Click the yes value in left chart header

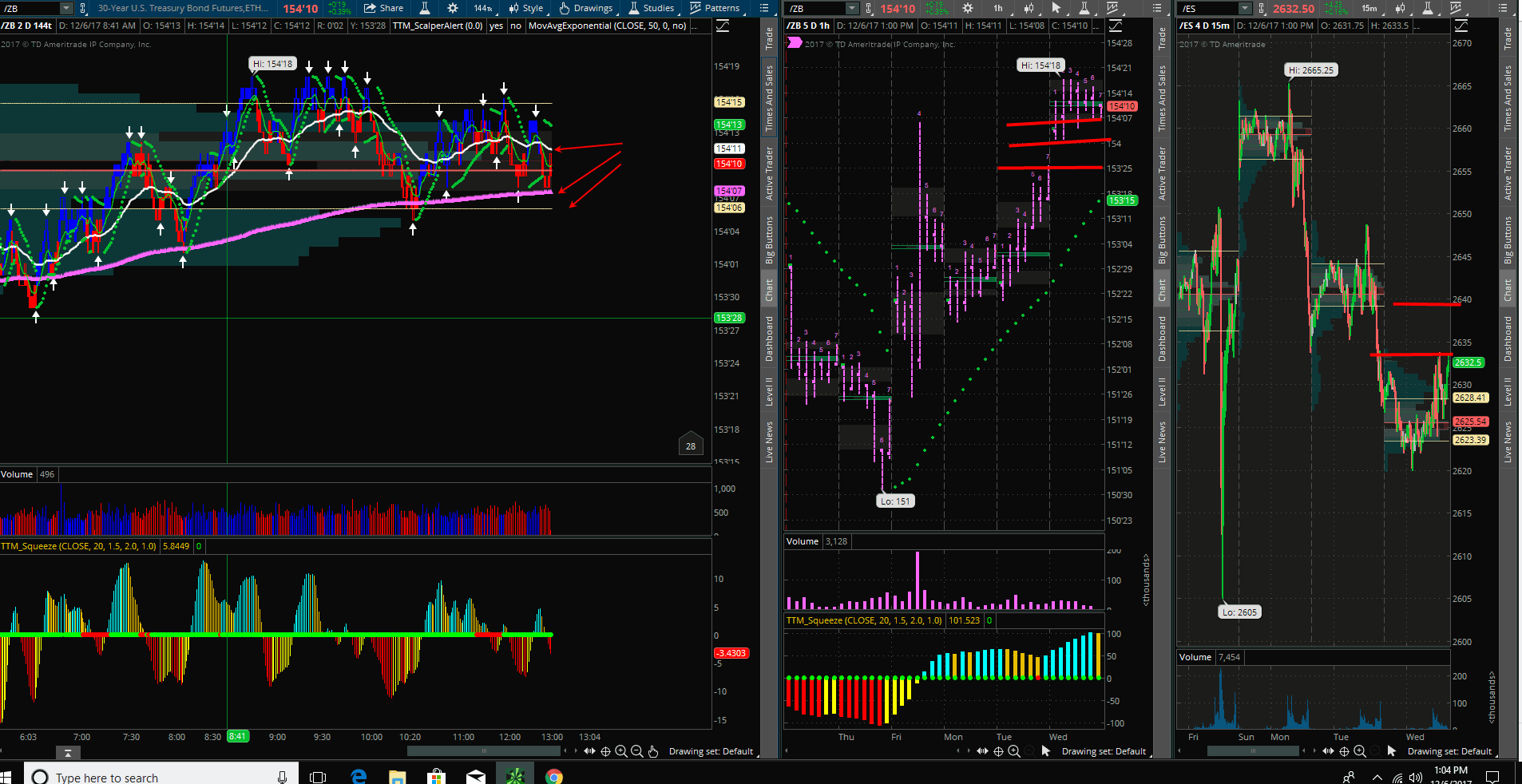click(x=496, y=26)
